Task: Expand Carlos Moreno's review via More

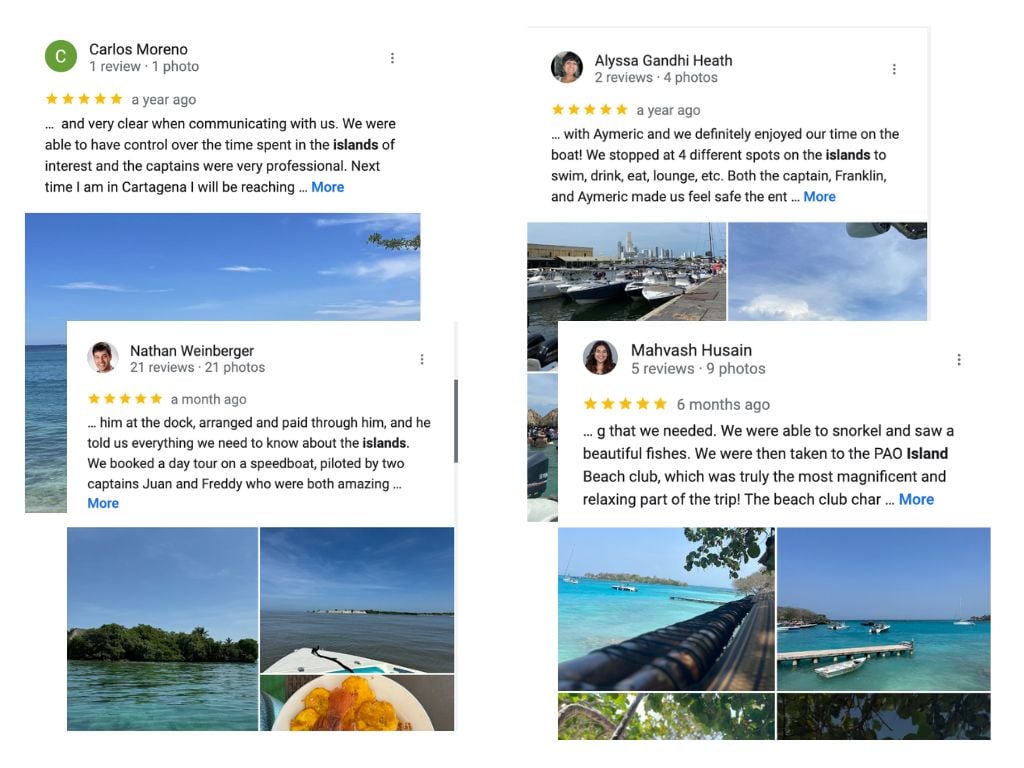Action: tap(328, 186)
